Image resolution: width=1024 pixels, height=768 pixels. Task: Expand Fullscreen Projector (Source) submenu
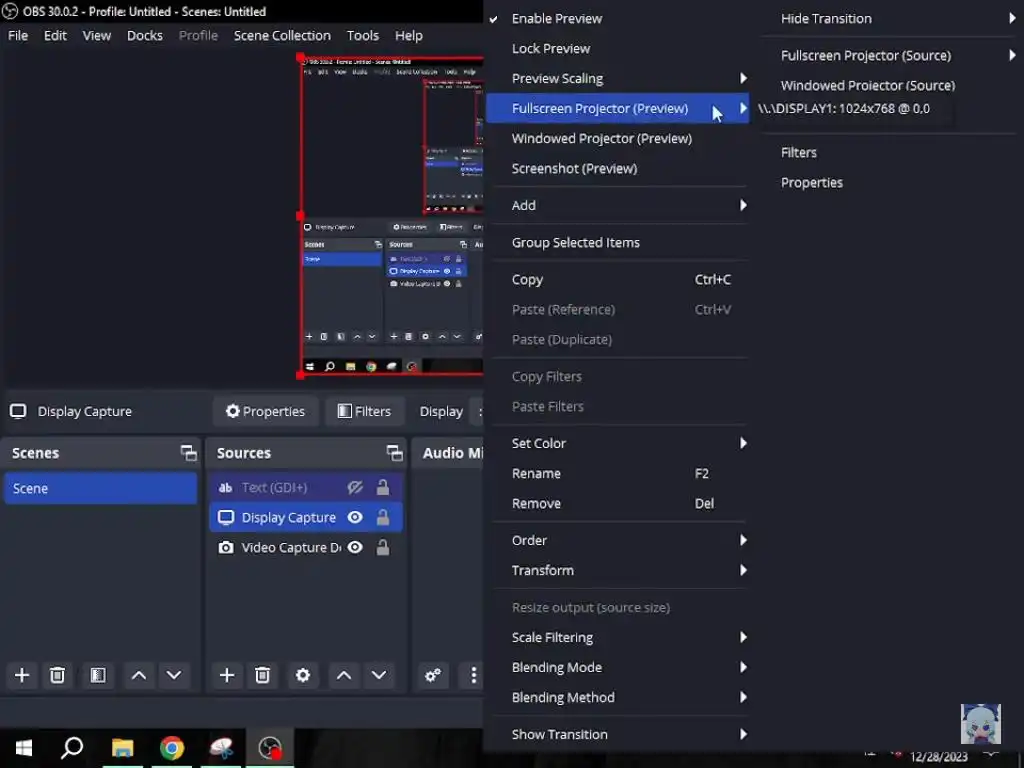pos(888,56)
